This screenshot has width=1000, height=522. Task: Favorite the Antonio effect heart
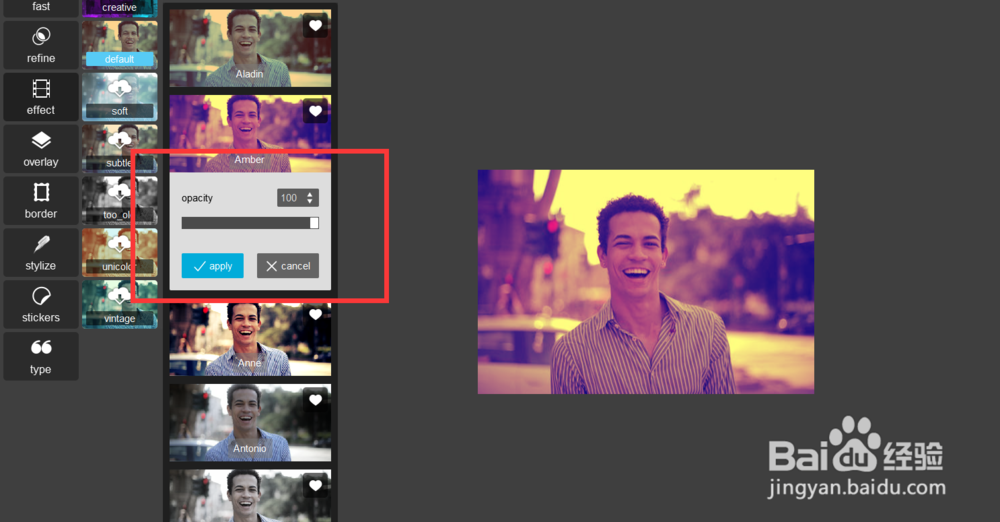pyautogui.click(x=316, y=400)
